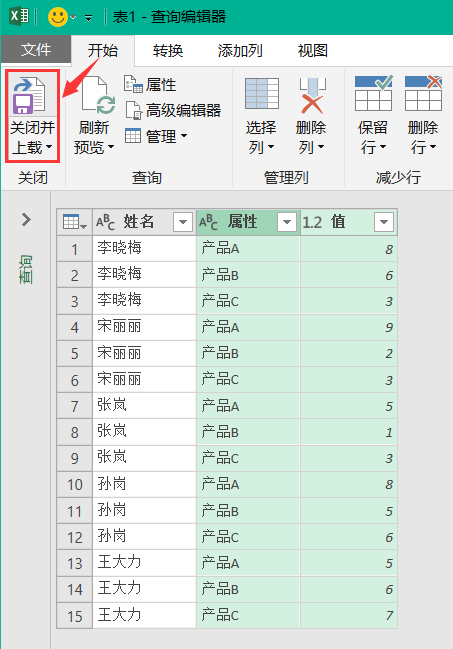Open the 文件 menu tab
This screenshot has height=649, width=453.
[36, 50]
